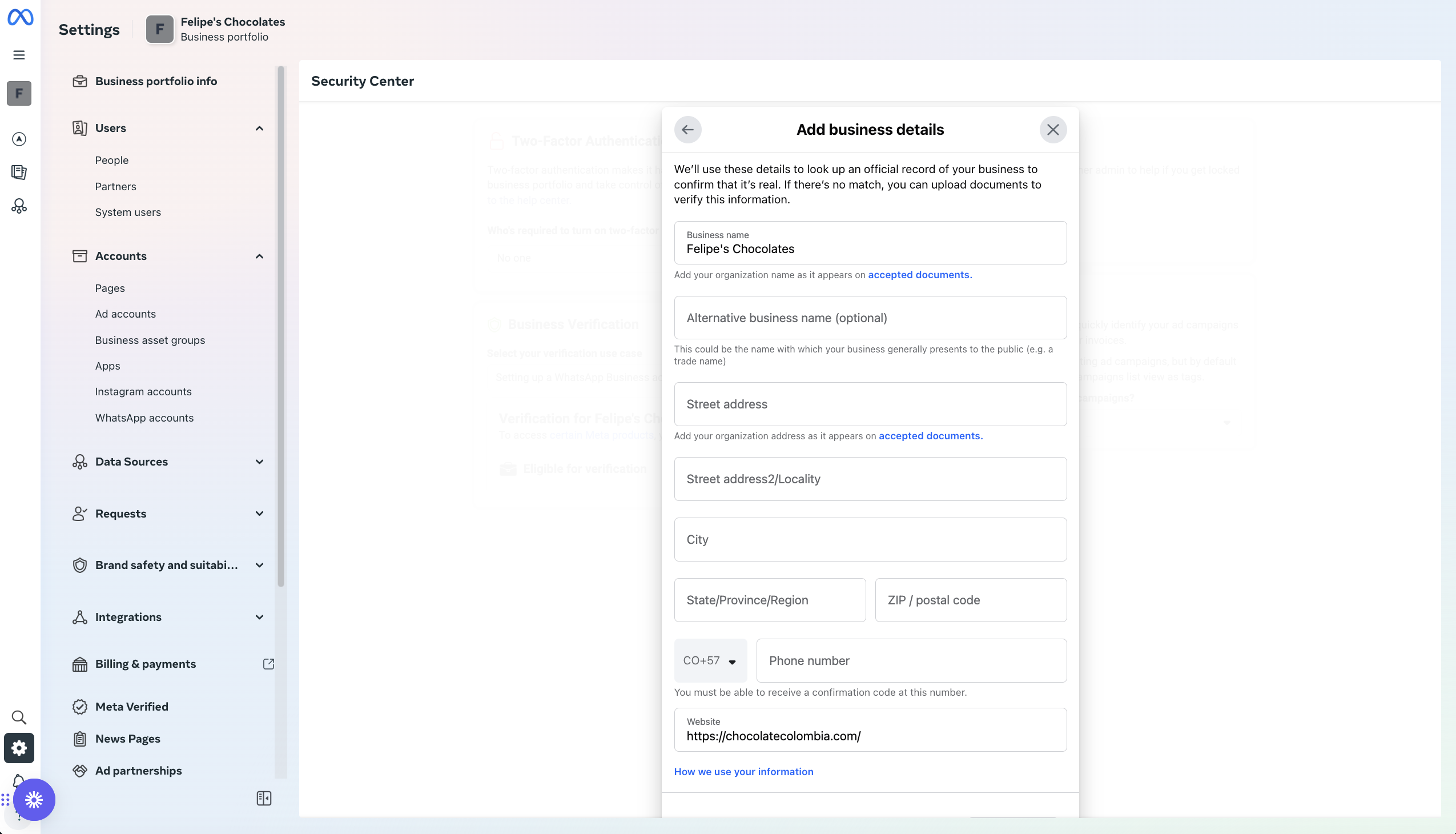Click the Phone number field
This screenshot has width=1456, height=834.
[911, 660]
